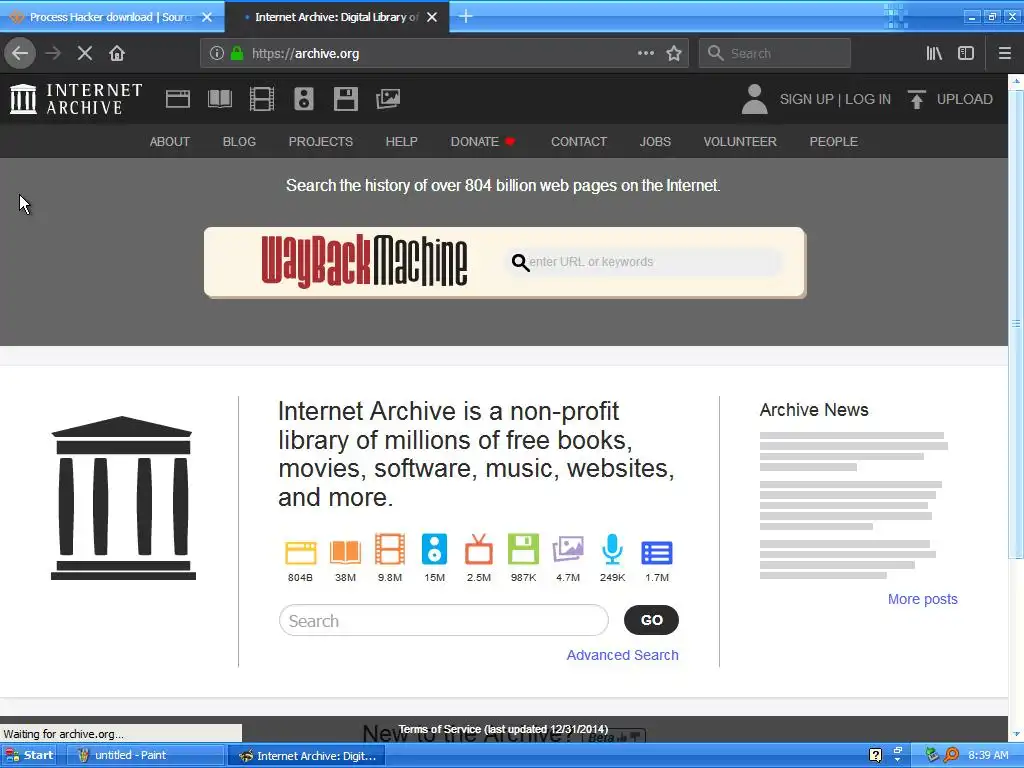Click the user avatar icon
Image resolution: width=1024 pixels, height=768 pixels.
[x=754, y=99]
